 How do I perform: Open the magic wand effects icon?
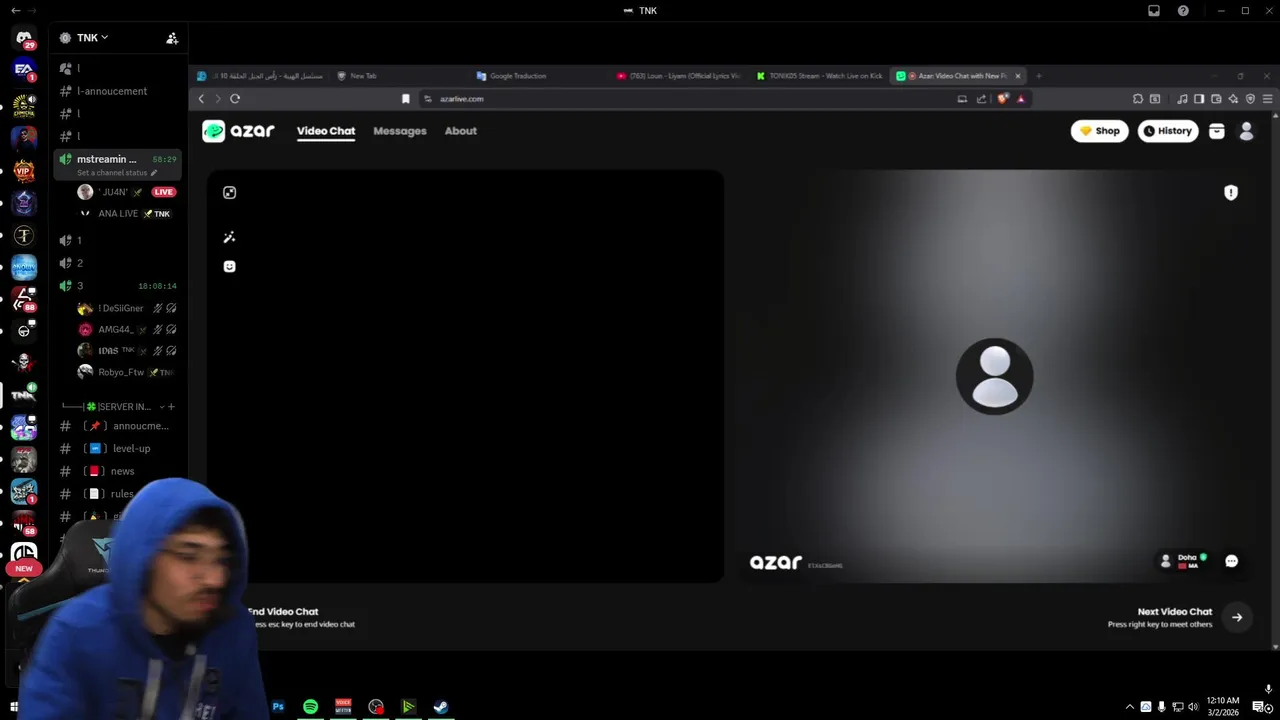tap(229, 237)
